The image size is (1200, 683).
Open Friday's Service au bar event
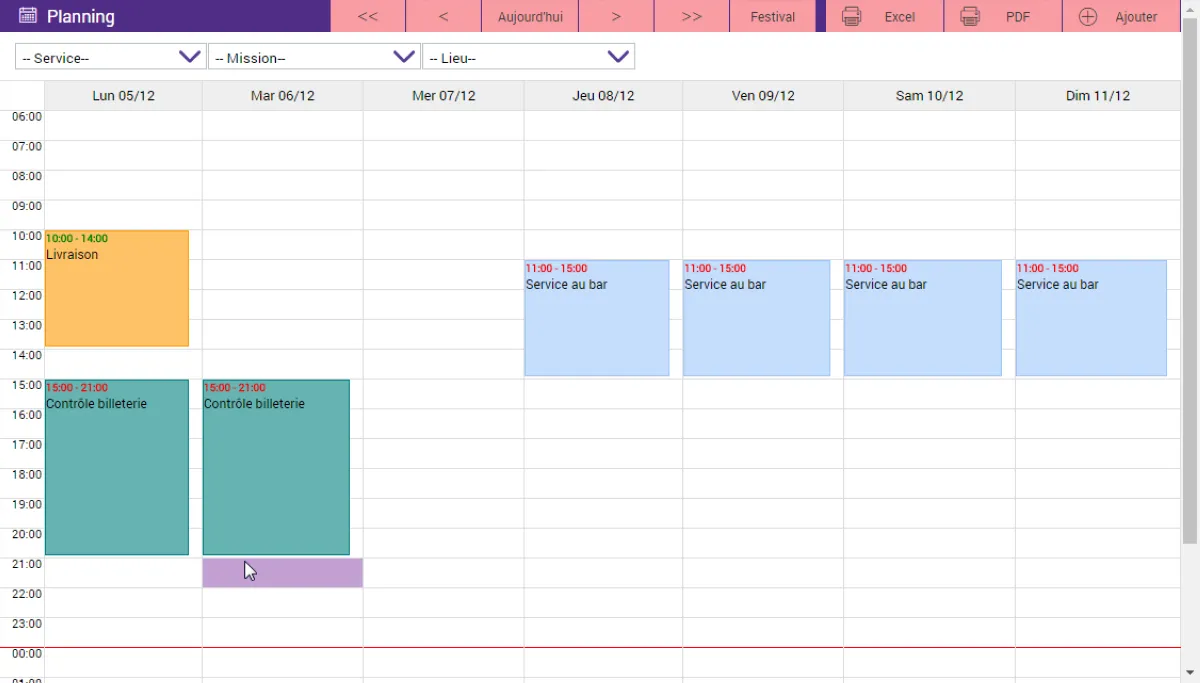pos(756,318)
